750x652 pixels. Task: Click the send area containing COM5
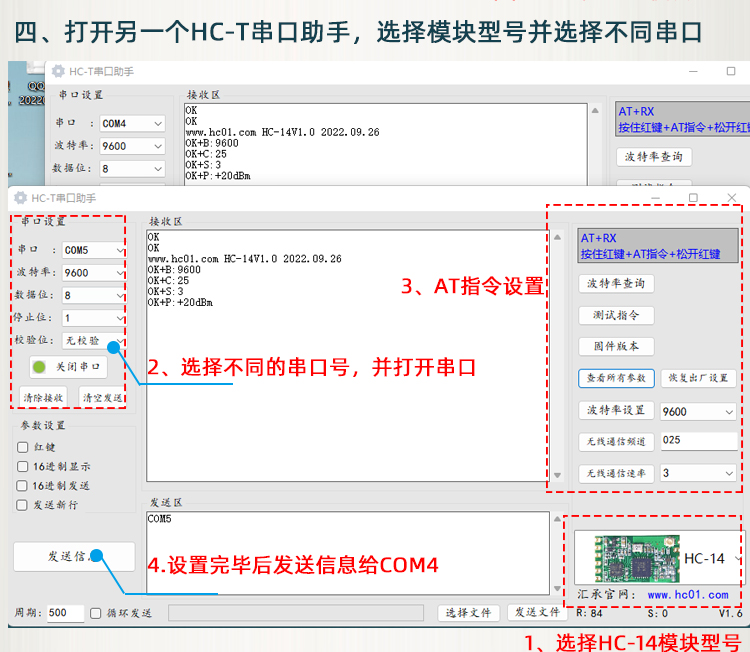click(348, 553)
